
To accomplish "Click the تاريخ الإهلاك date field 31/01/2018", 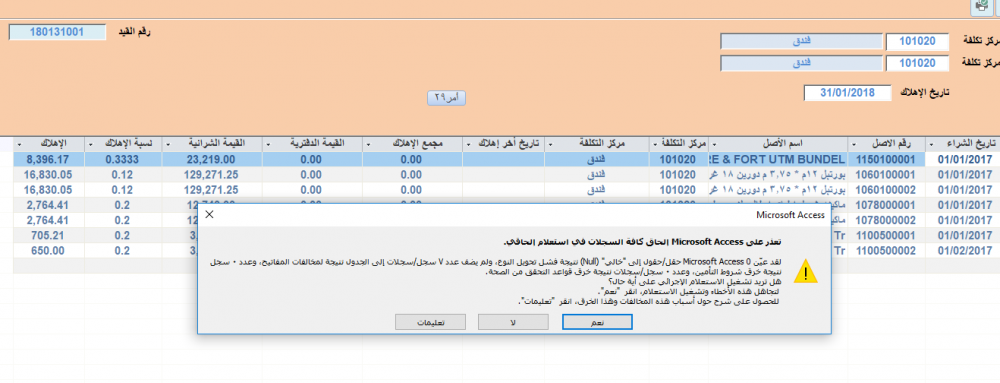I will pyautogui.click(x=848, y=93).
